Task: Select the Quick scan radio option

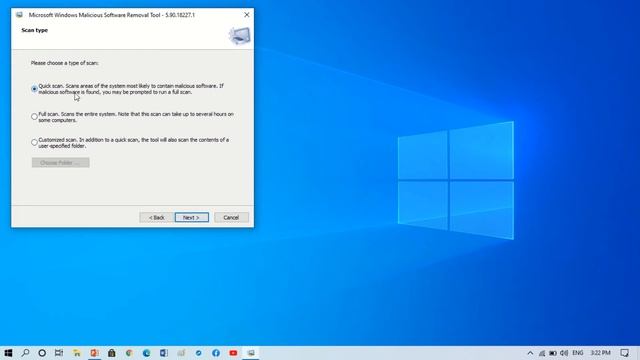Action: [34, 89]
